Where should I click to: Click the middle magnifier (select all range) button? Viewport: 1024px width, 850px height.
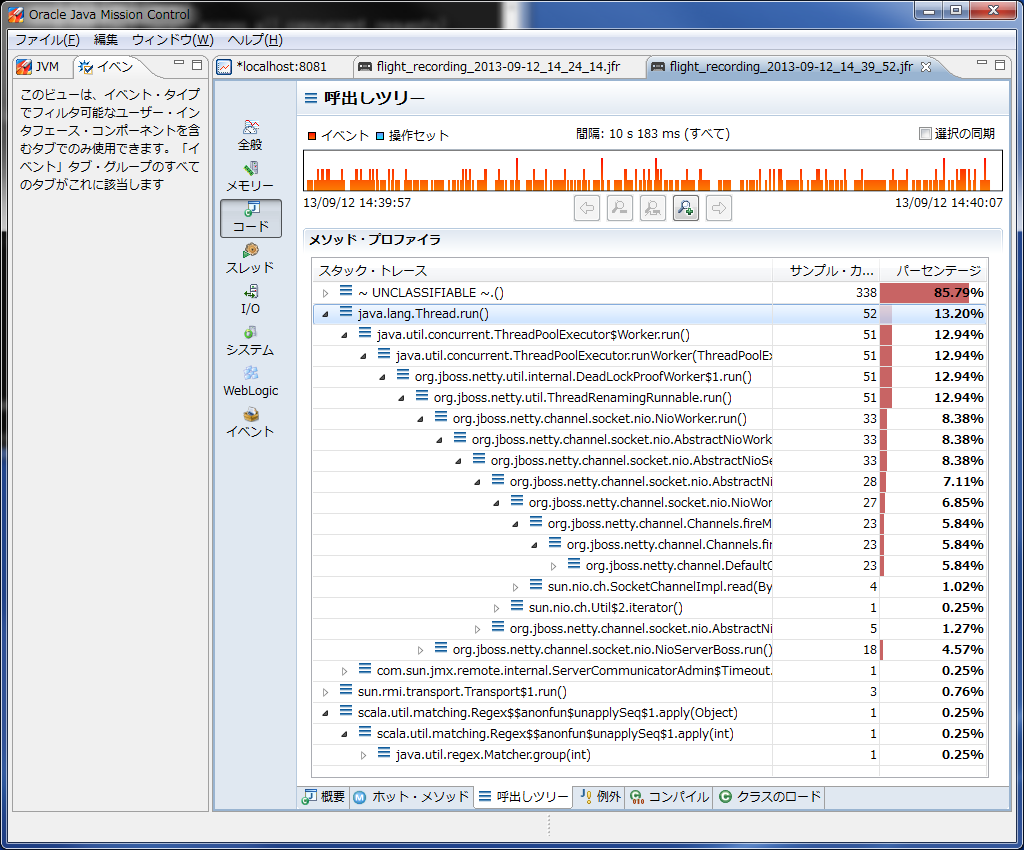tap(652, 208)
